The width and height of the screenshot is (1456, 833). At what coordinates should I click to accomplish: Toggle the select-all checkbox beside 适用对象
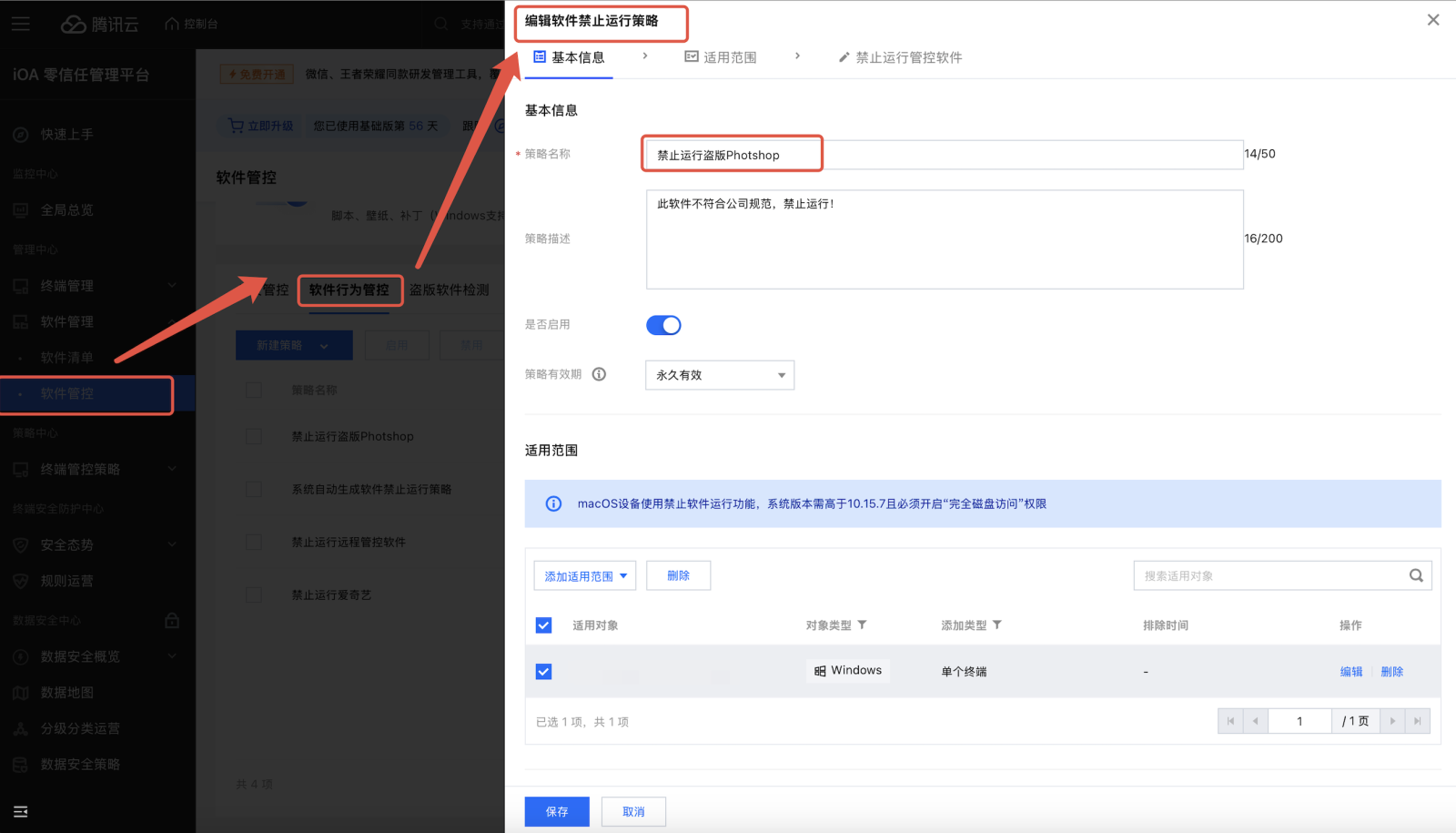[x=543, y=625]
